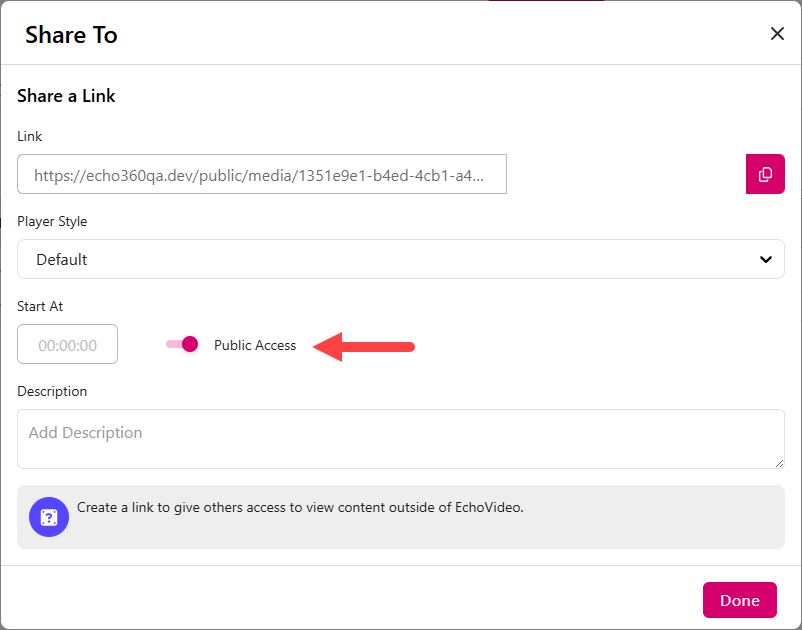Click the Share a Link heading
802x630 pixels.
pos(66,96)
